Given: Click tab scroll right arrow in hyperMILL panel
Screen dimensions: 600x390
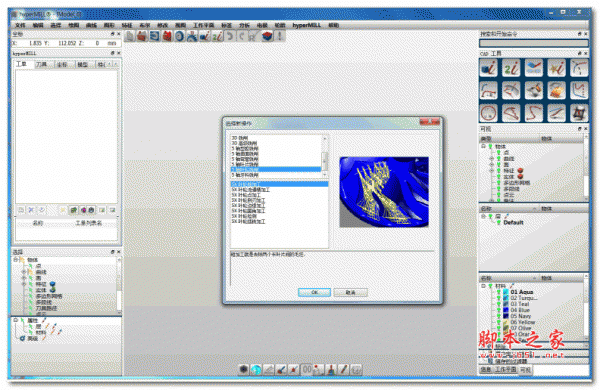Looking at the screenshot, I should pos(116,64).
